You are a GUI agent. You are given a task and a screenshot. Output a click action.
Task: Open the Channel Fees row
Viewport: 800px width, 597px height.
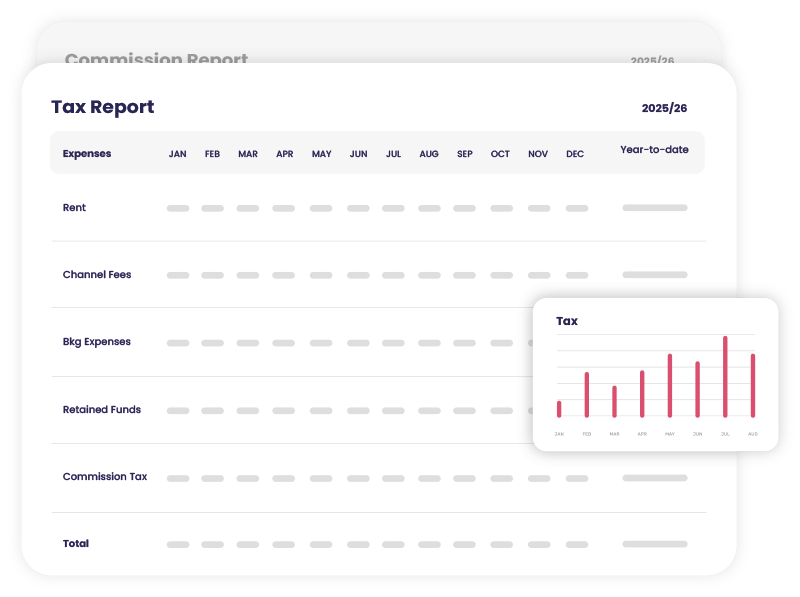(97, 275)
